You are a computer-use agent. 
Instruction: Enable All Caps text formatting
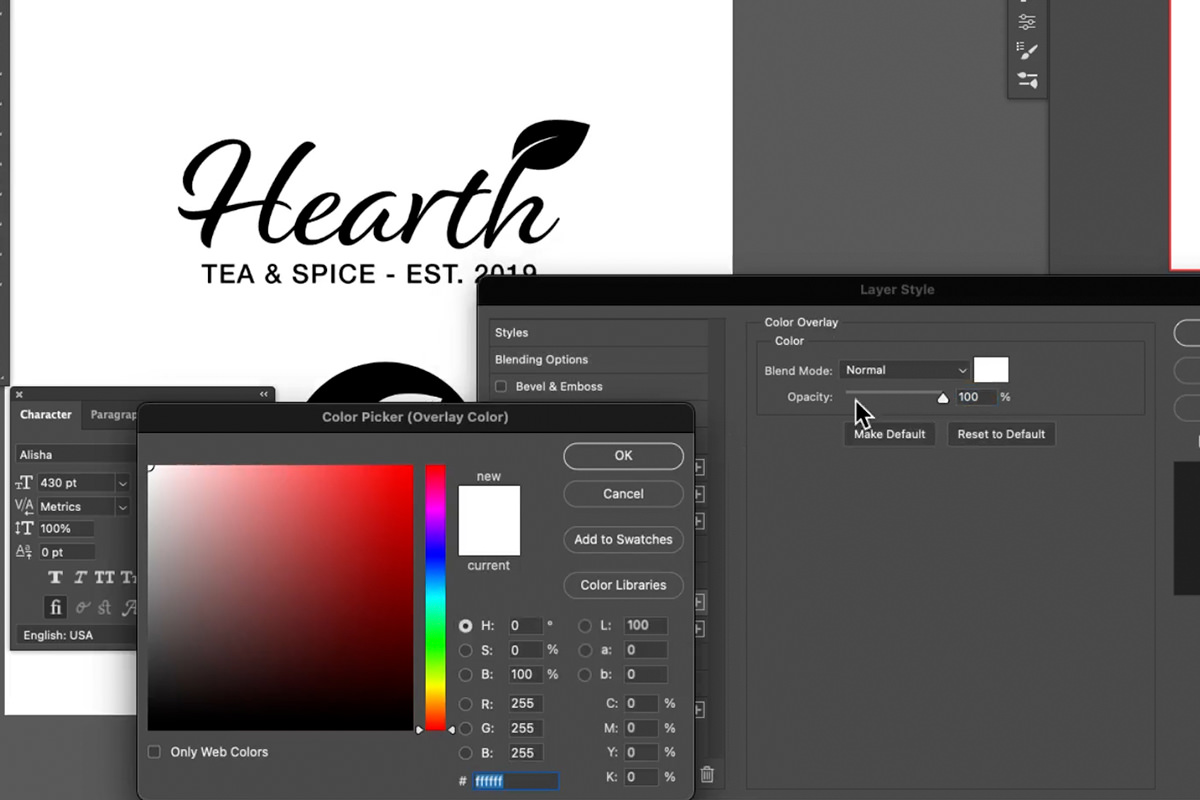103,577
